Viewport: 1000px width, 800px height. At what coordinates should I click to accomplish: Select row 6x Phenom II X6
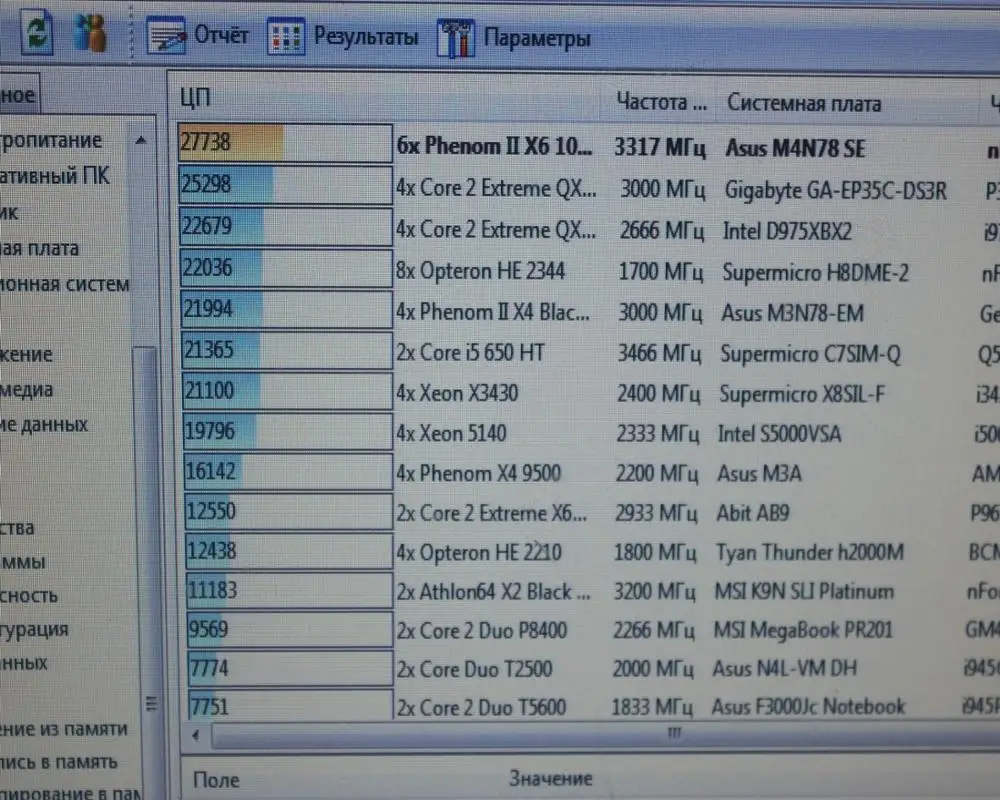point(589,147)
